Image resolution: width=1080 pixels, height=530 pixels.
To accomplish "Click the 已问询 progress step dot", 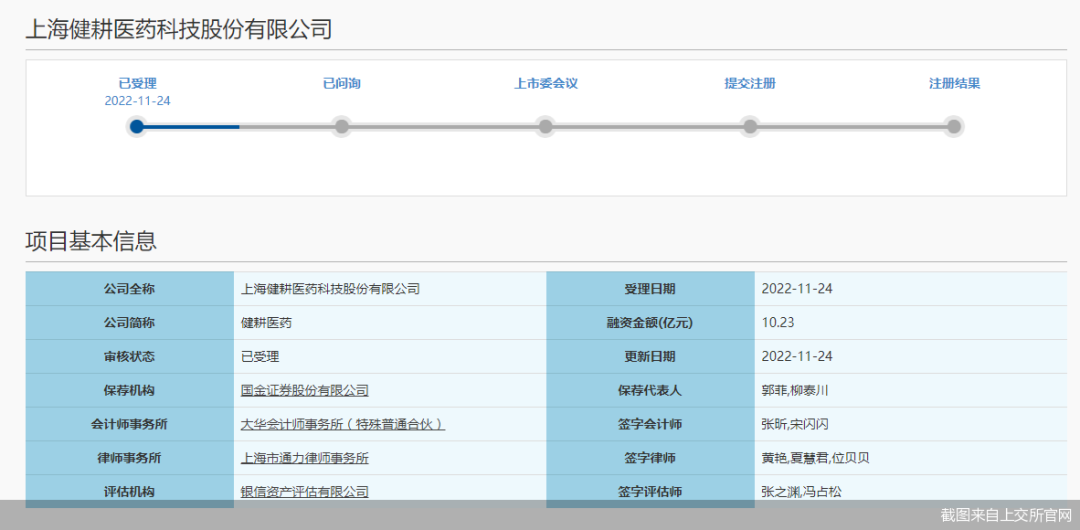I will [341, 127].
